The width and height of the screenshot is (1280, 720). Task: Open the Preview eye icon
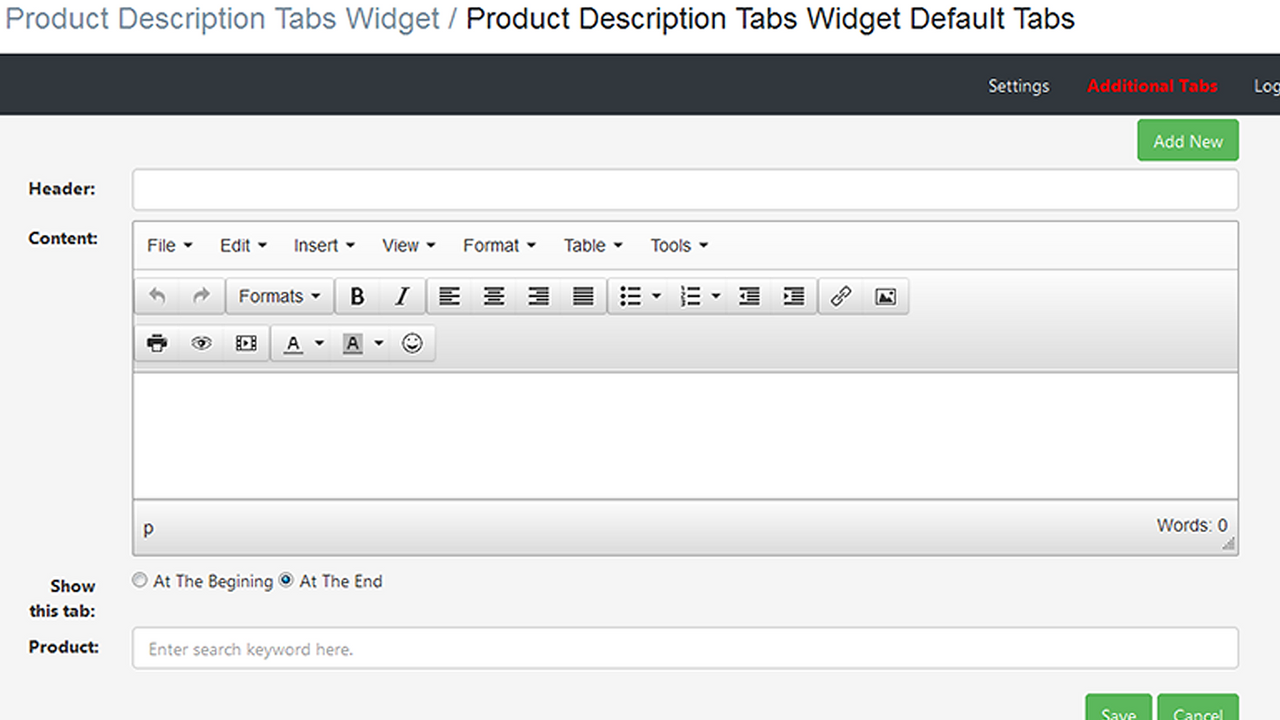pyautogui.click(x=201, y=343)
